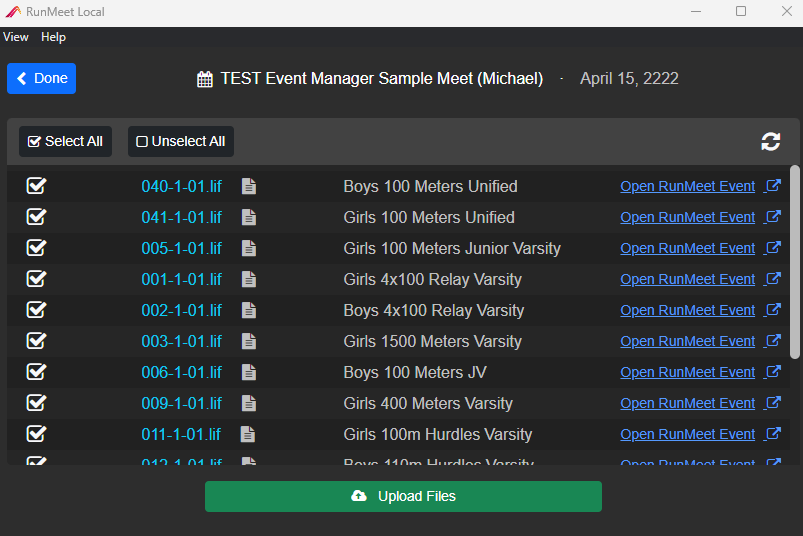Toggle checkbox for 001-1-01.lif

[36, 278]
